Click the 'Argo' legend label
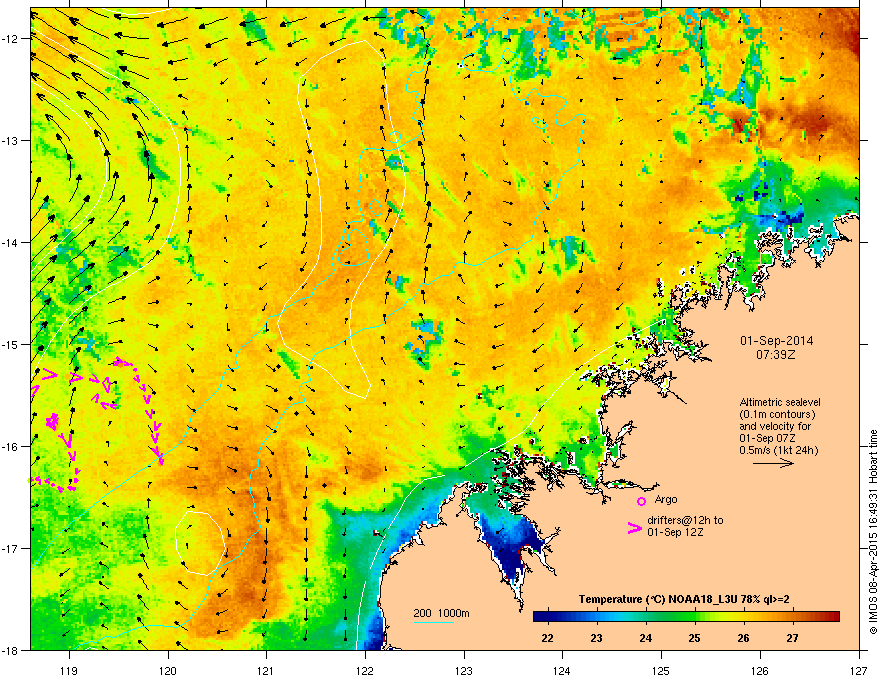Screen dimensions: 880x680 pyautogui.click(x=666, y=499)
